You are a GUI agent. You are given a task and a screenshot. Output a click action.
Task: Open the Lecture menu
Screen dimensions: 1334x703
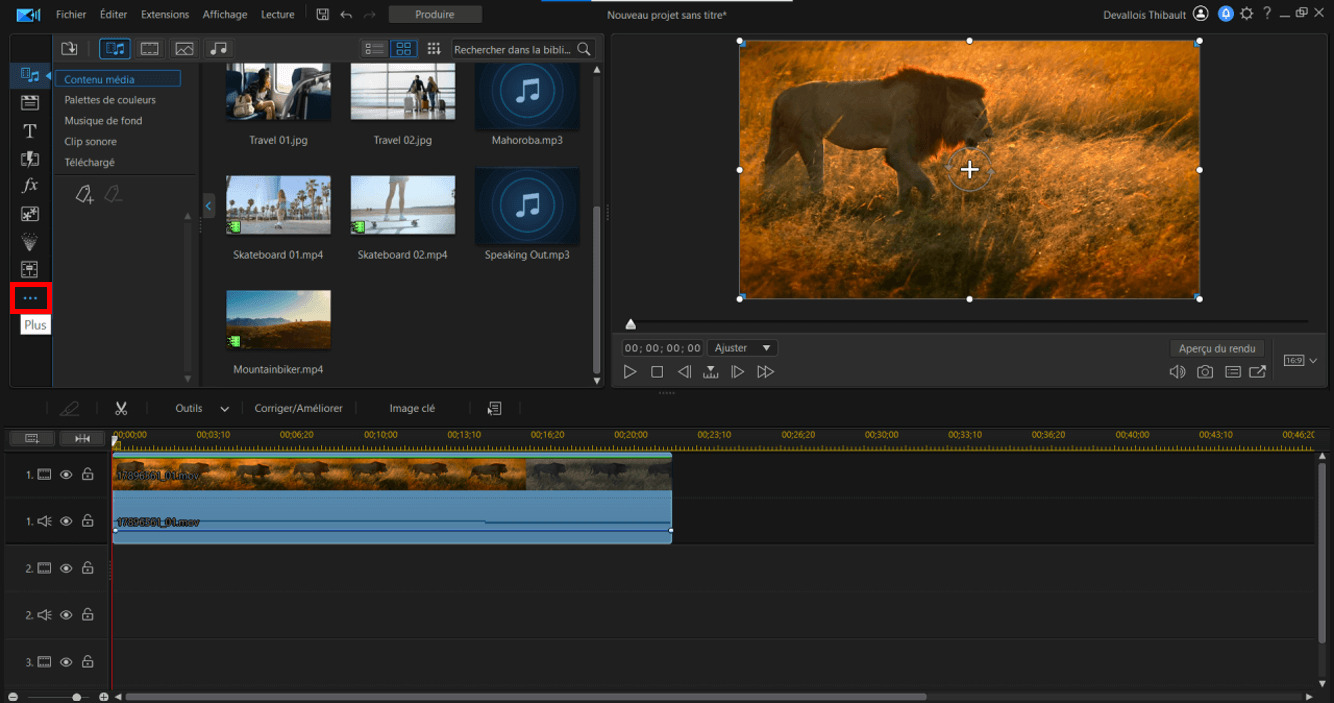tap(278, 15)
